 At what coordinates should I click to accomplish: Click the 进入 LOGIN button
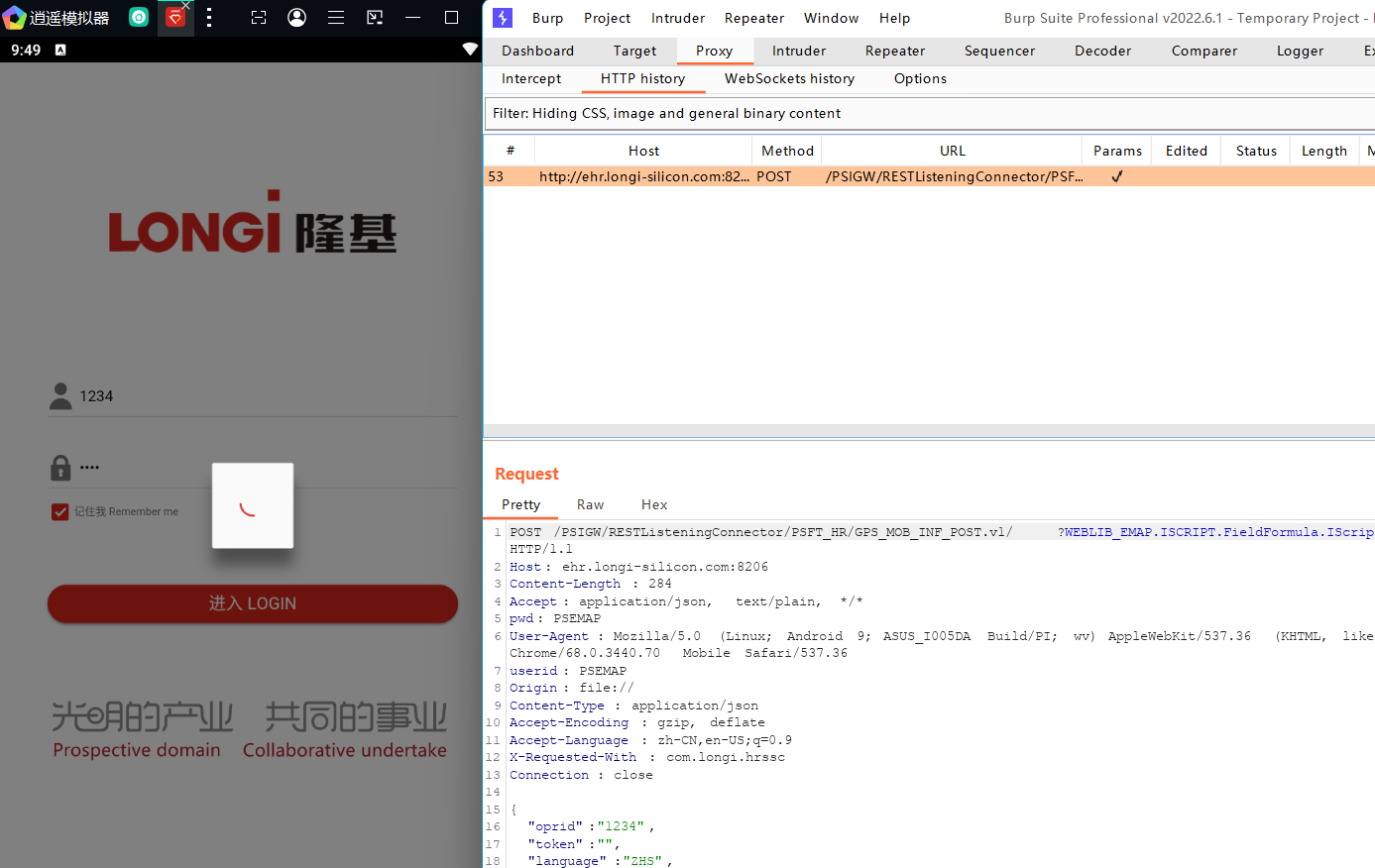click(253, 603)
